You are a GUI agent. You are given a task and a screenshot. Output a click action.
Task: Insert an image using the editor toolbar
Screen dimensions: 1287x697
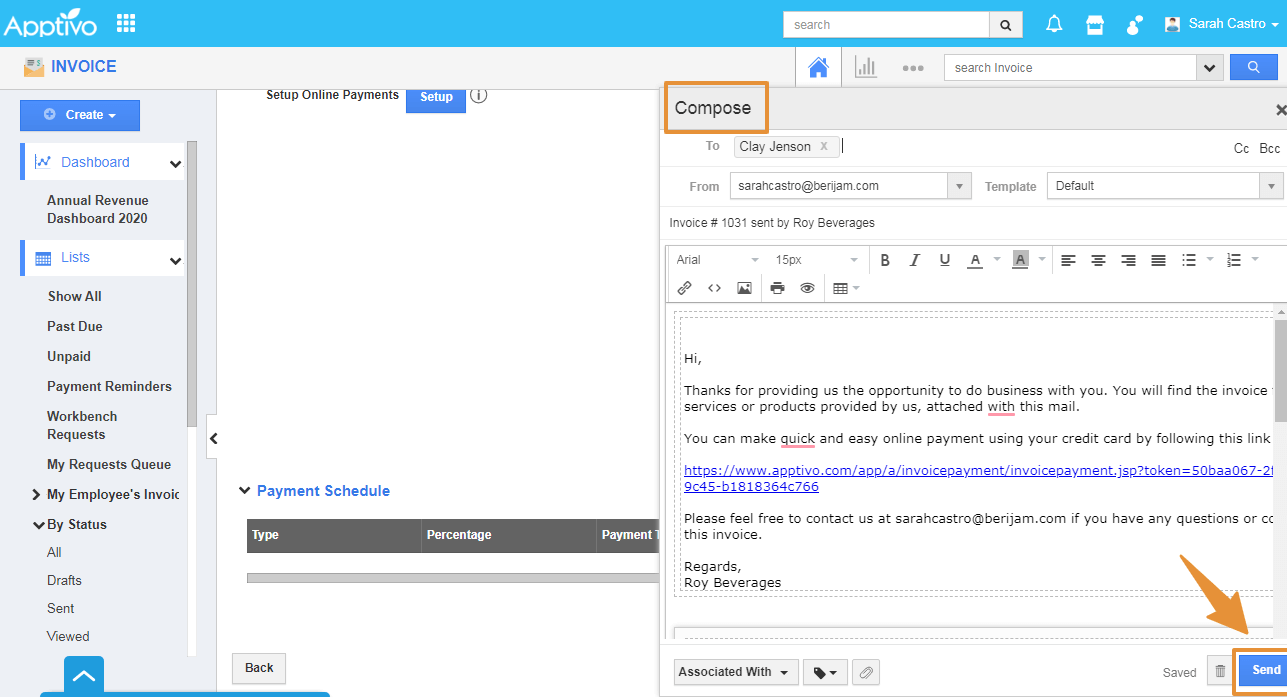click(x=744, y=288)
